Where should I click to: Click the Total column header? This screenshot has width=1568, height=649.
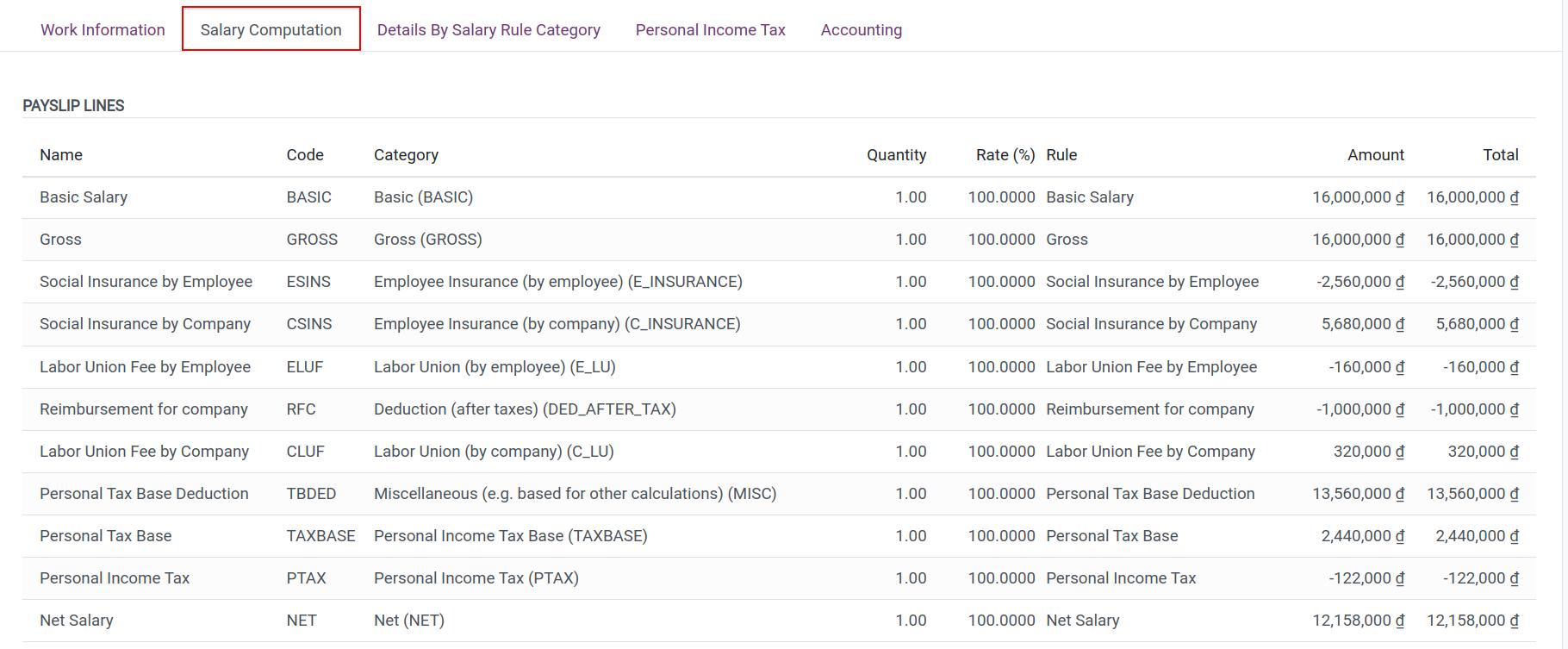(x=1500, y=155)
